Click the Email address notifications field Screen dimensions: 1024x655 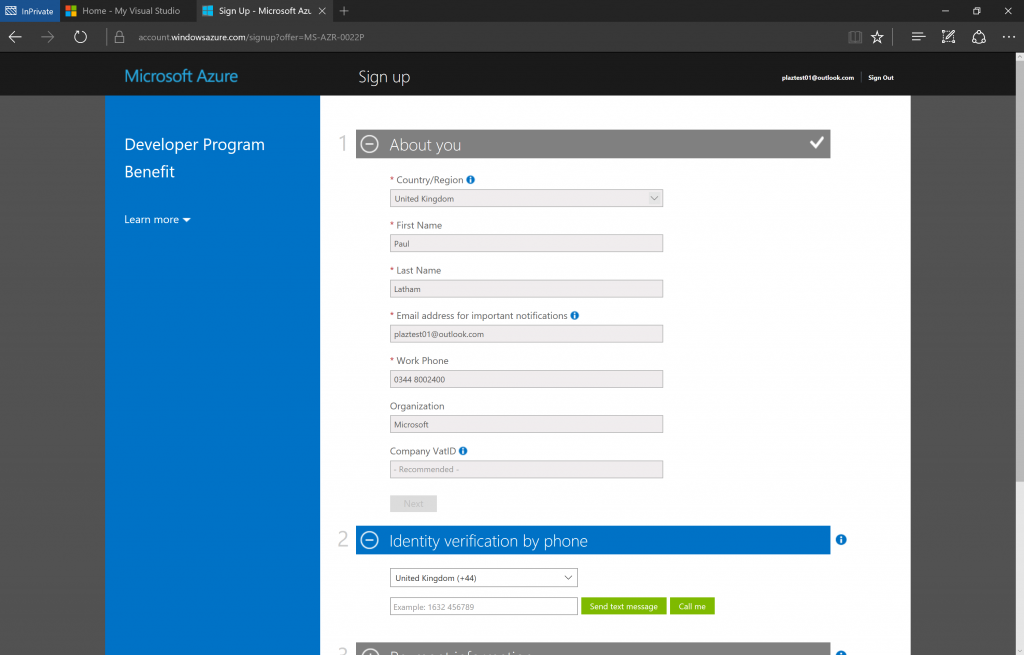[x=526, y=334]
